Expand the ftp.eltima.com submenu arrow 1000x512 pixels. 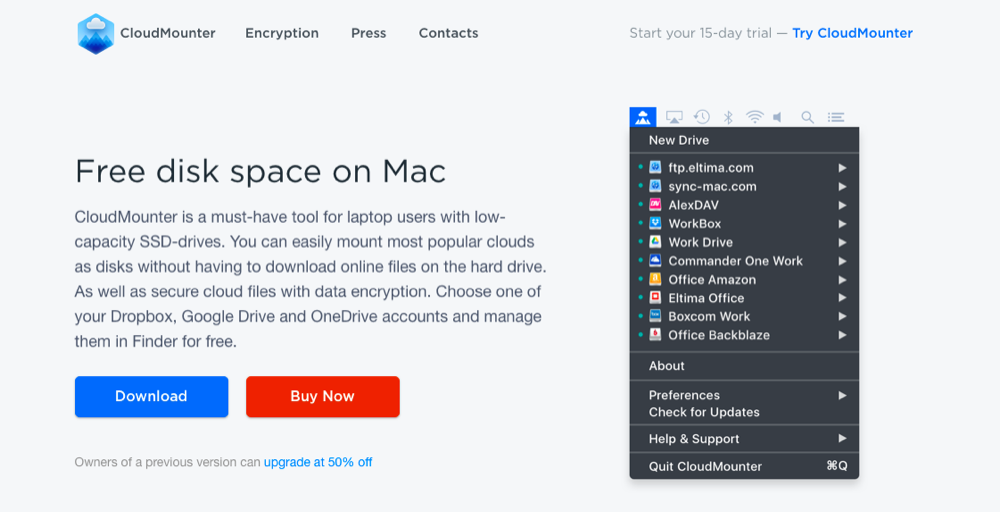click(842, 168)
